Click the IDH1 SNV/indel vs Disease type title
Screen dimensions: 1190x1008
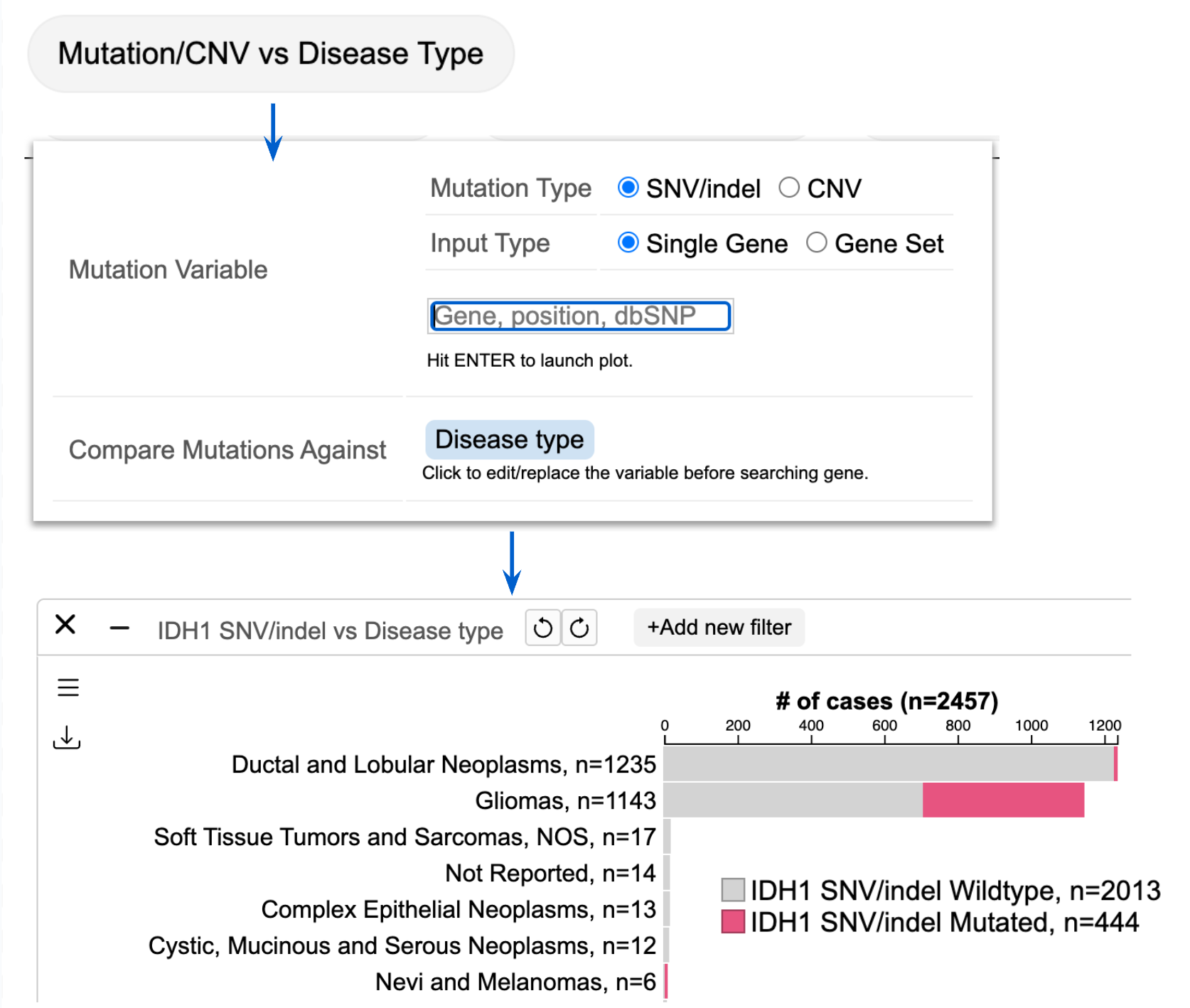point(330,631)
